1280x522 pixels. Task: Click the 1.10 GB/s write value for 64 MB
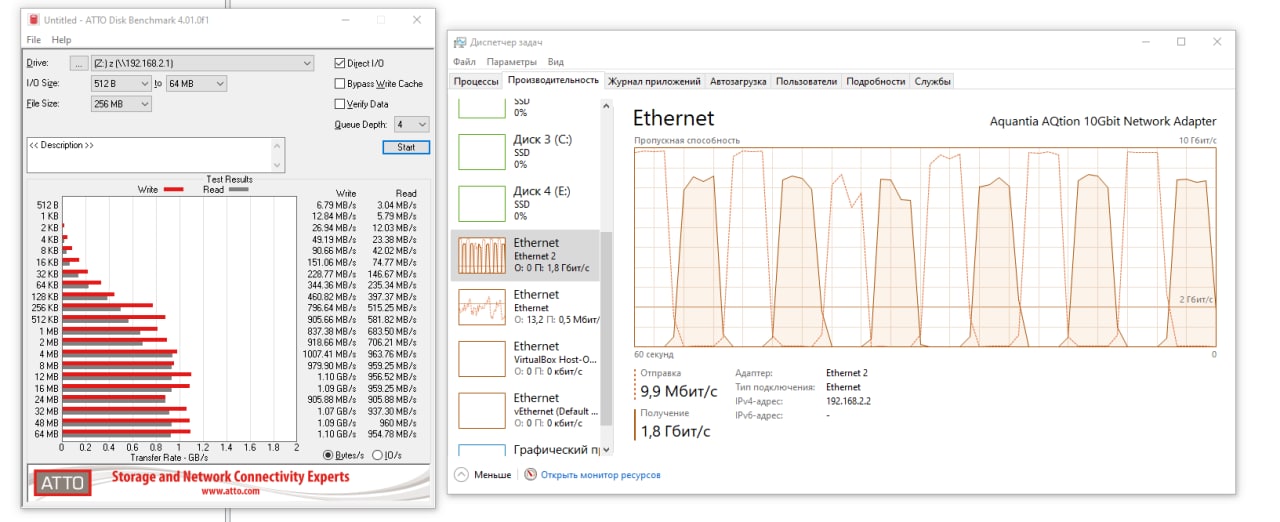[x=336, y=433]
